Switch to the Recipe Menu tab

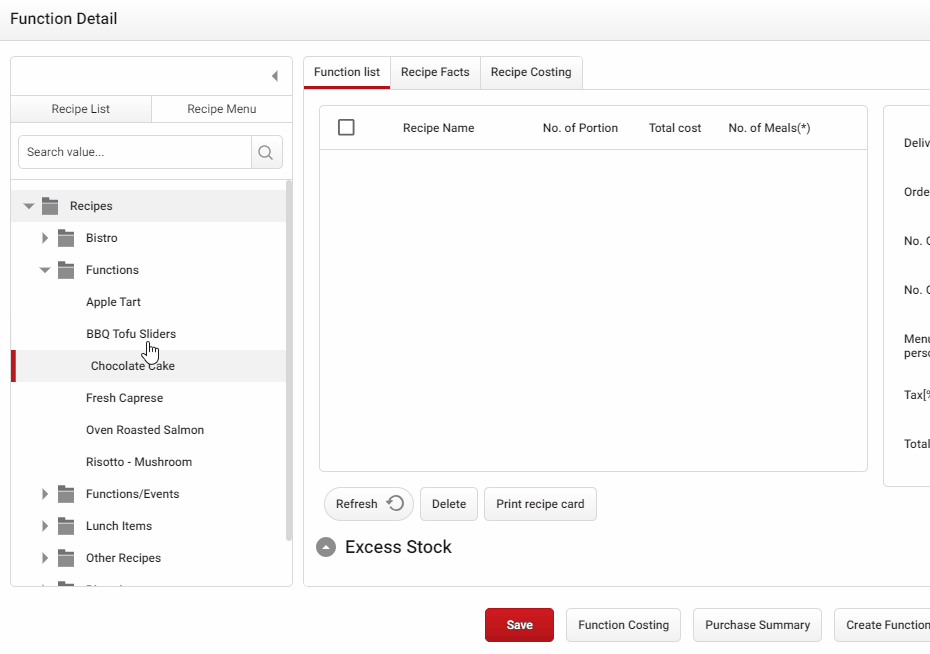coord(222,109)
